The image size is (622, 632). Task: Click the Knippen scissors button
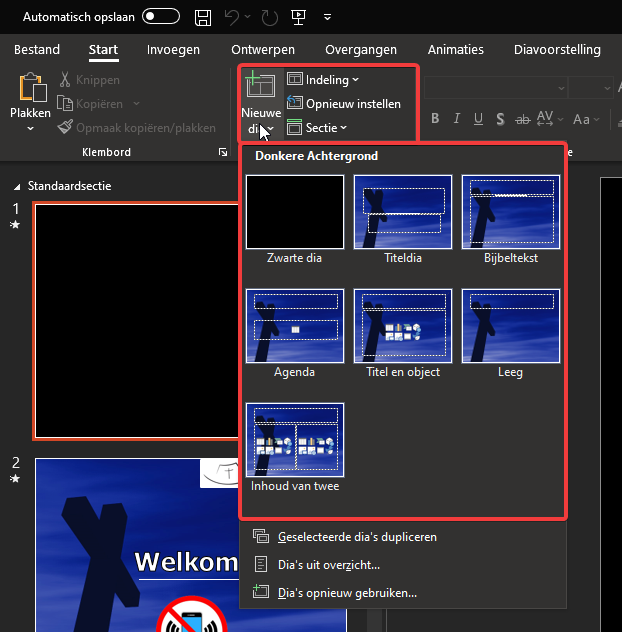(90, 80)
